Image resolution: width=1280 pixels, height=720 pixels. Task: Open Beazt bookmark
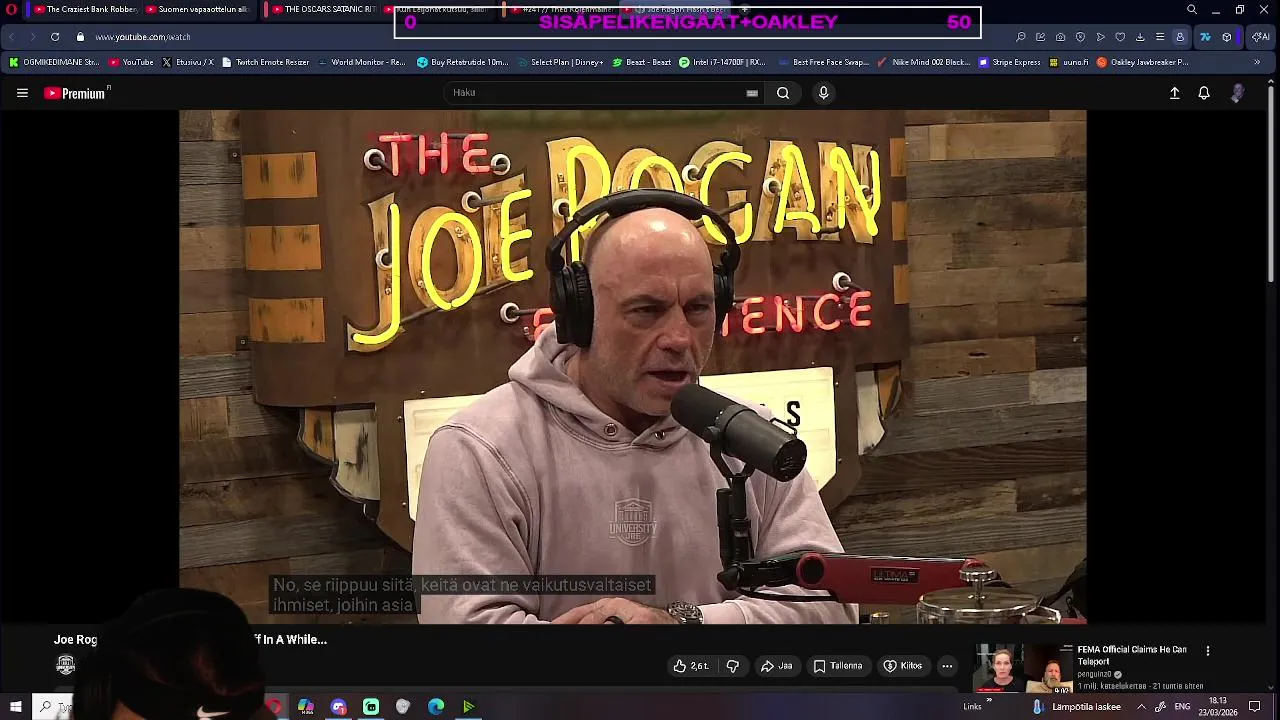(641, 62)
